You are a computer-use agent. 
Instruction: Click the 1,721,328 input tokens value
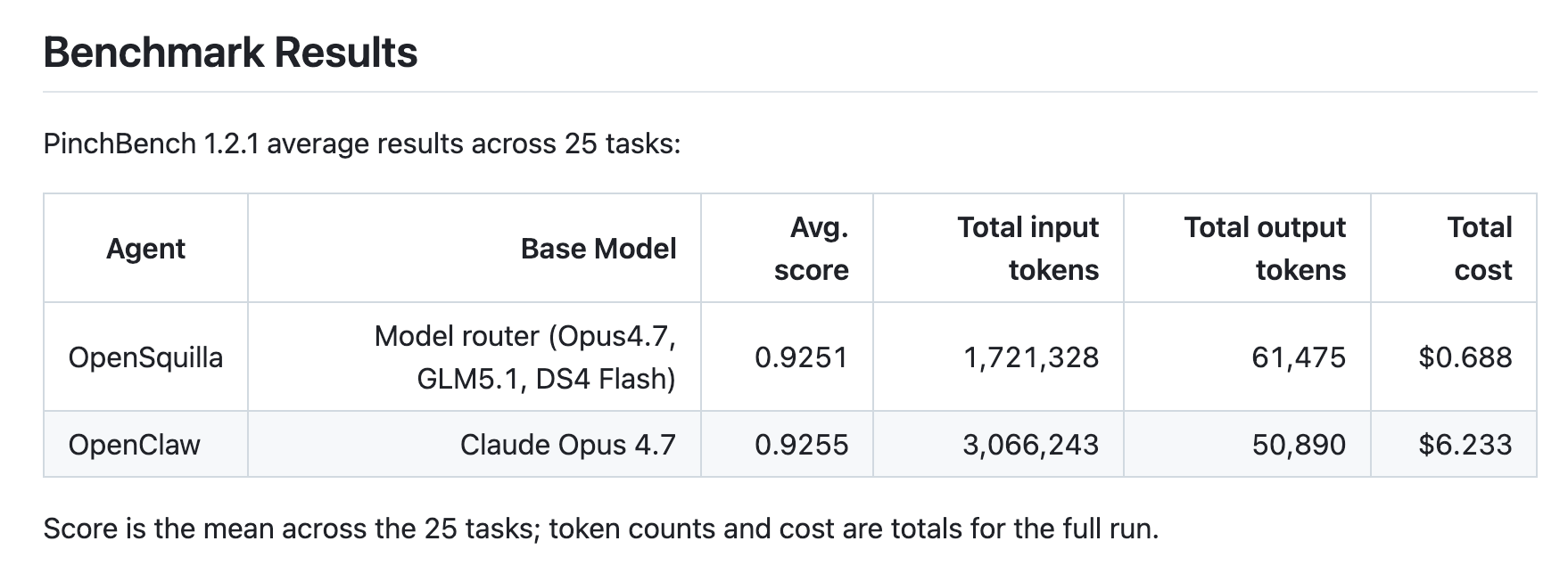(1031, 357)
